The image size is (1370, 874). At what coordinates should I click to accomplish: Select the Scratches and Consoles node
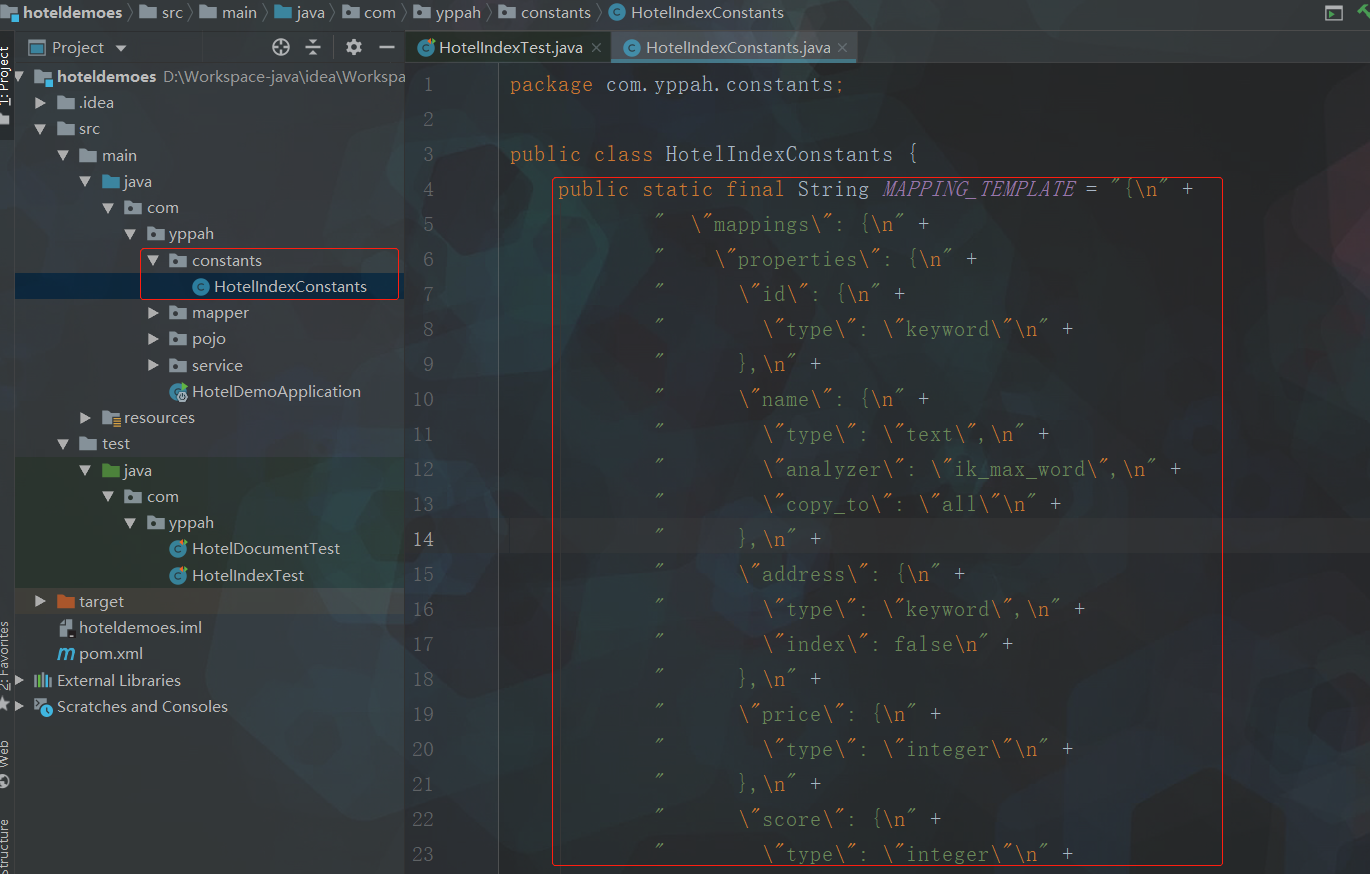click(x=142, y=707)
